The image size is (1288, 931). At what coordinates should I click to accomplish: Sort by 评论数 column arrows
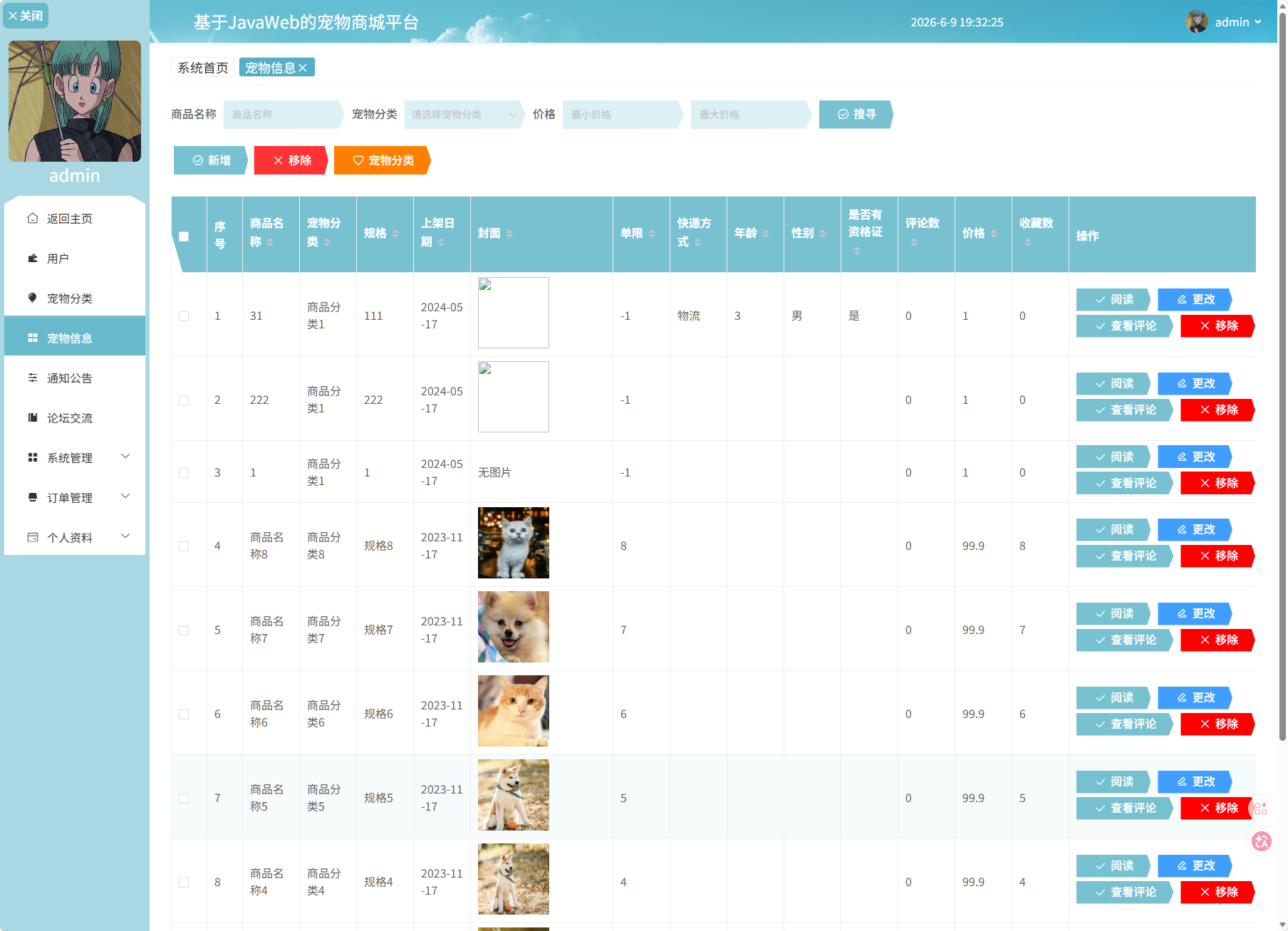[914, 242]
